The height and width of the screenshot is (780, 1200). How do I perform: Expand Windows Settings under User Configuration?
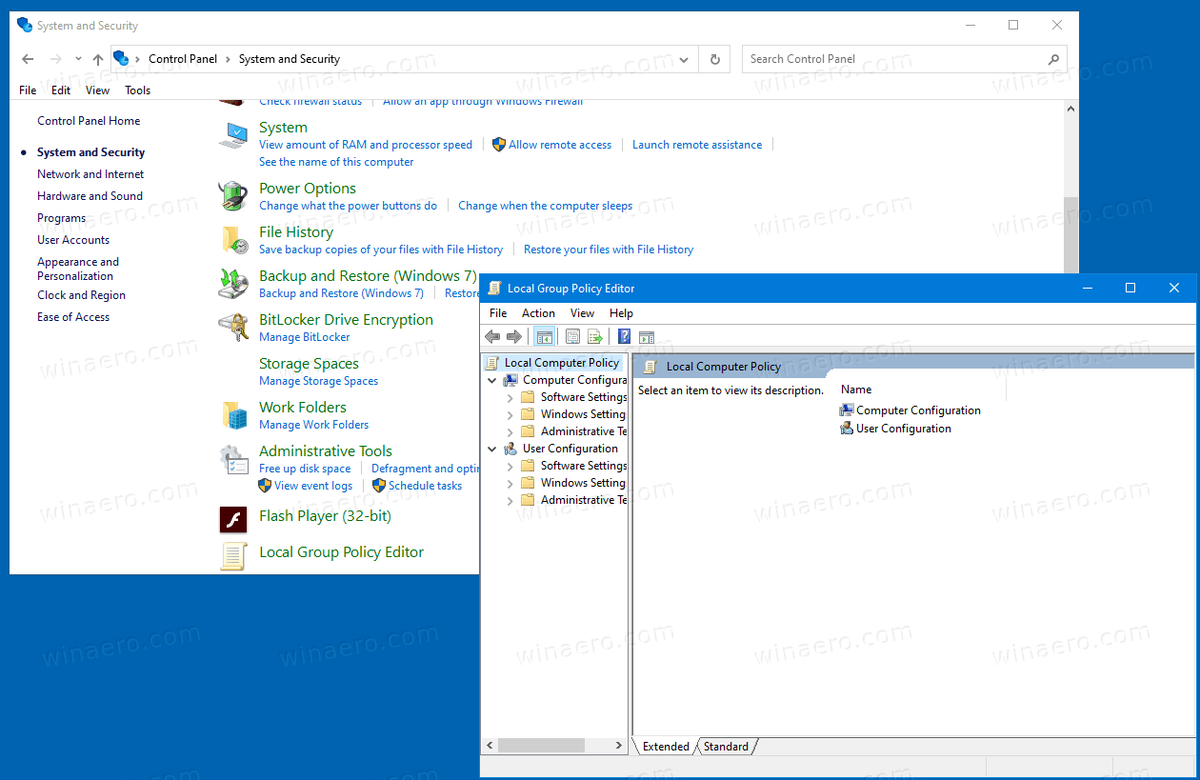(x=510, y=483)
